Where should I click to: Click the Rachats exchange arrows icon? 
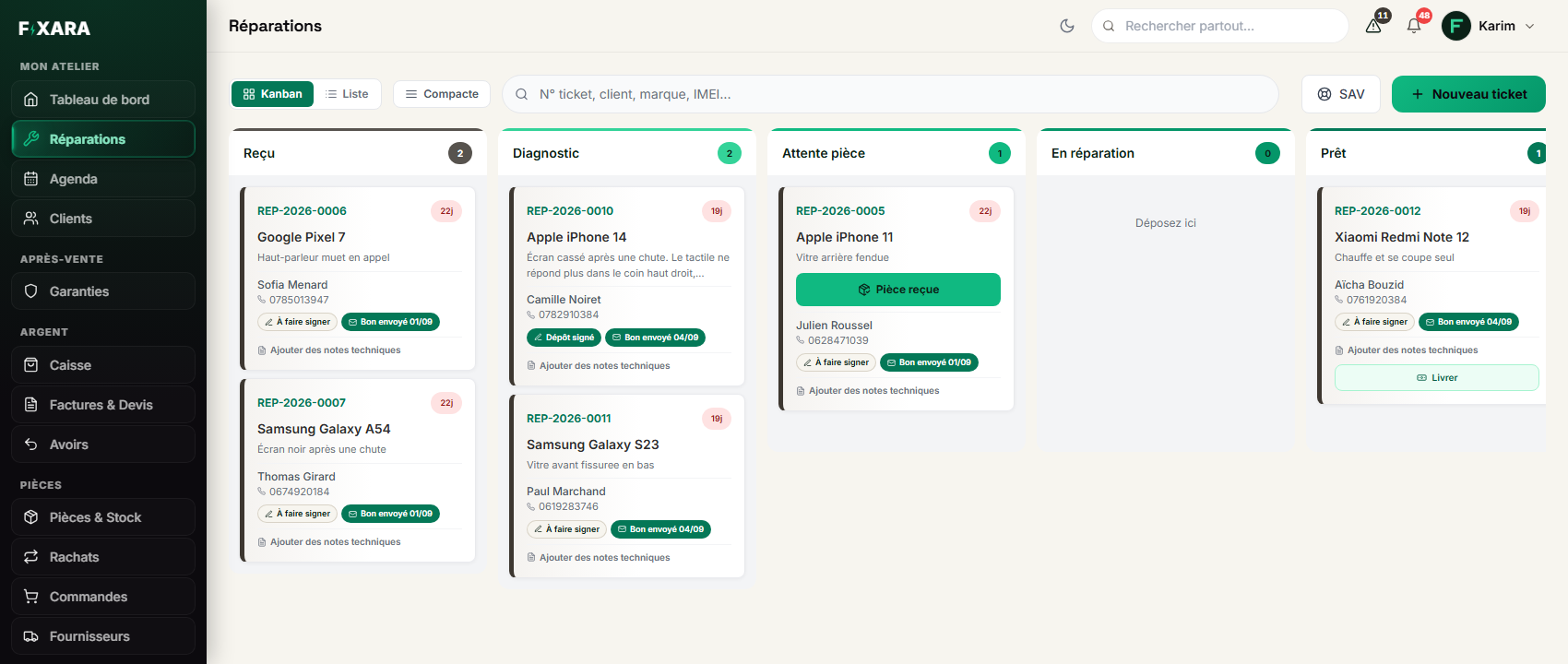[31, 557]
